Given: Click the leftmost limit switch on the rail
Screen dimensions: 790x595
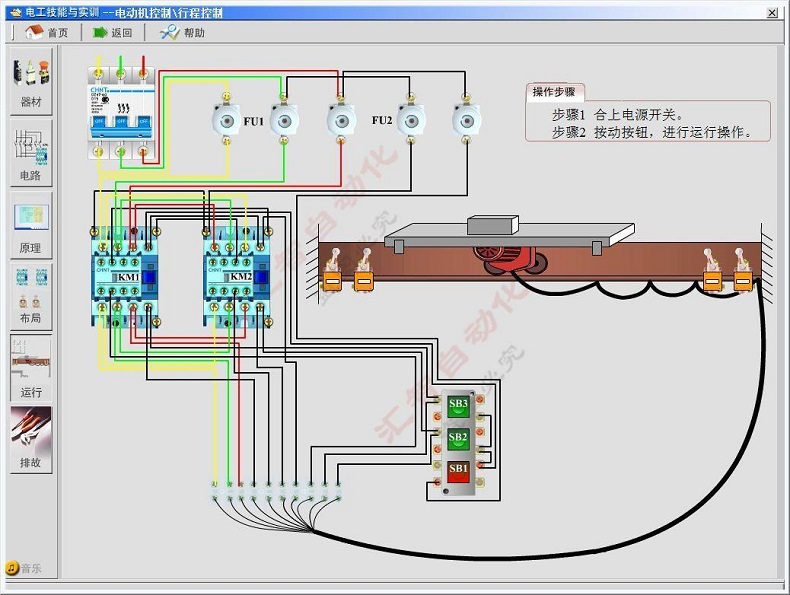Looking at the screenshot, I should coord(333,278).
